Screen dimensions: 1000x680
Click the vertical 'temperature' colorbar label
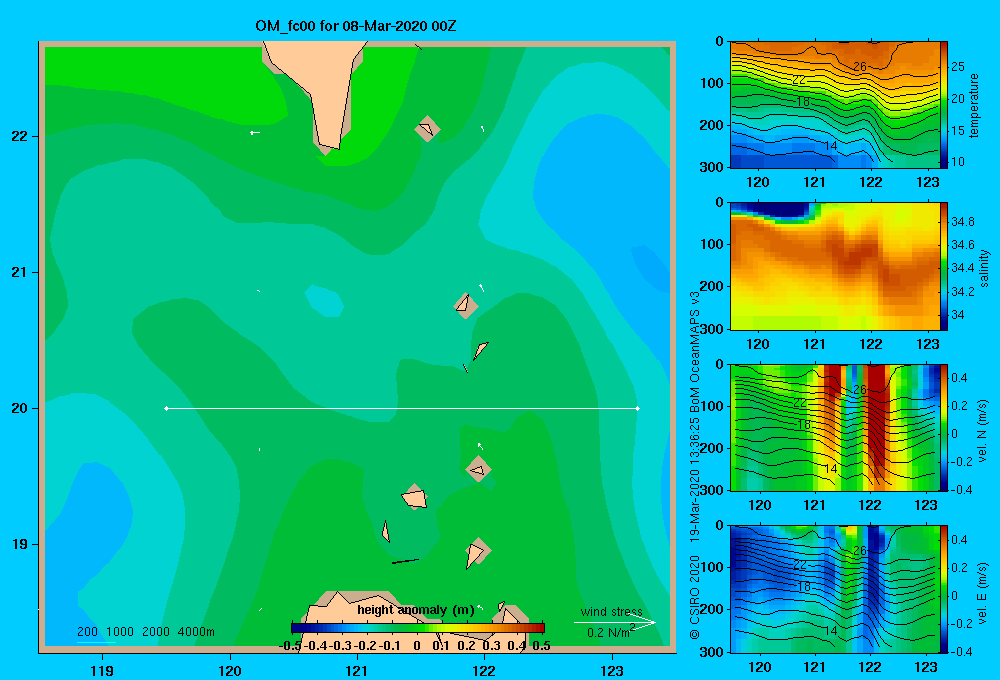974,105
